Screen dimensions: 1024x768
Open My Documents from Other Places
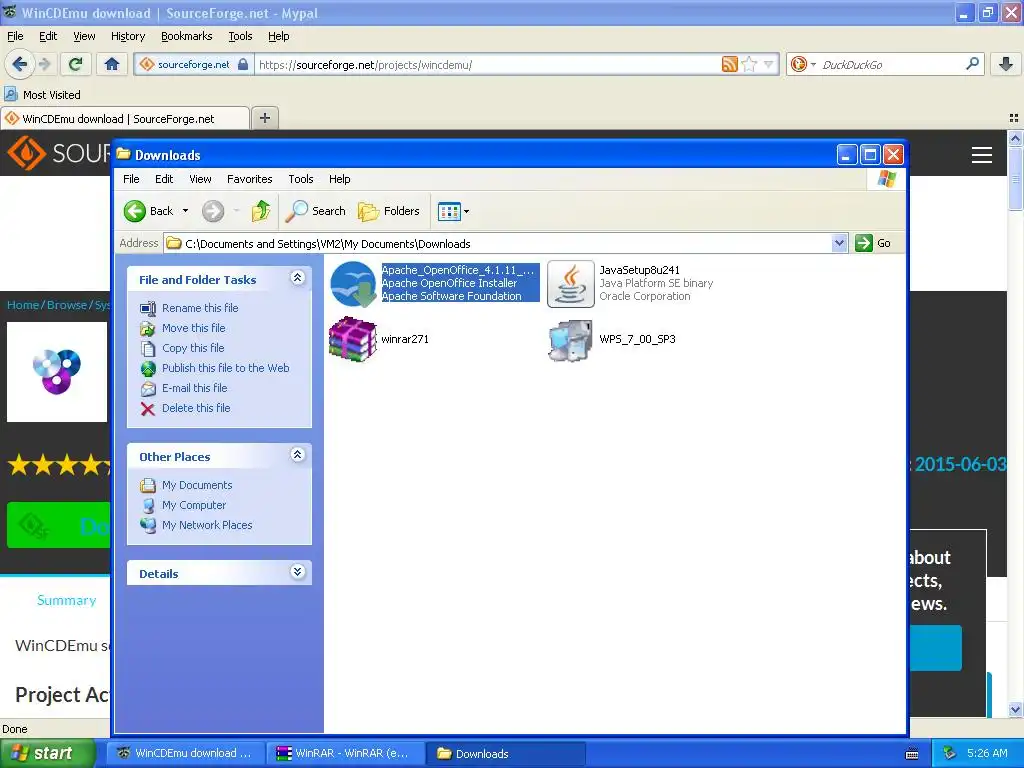pyautogui.click(x=197, y=485)
